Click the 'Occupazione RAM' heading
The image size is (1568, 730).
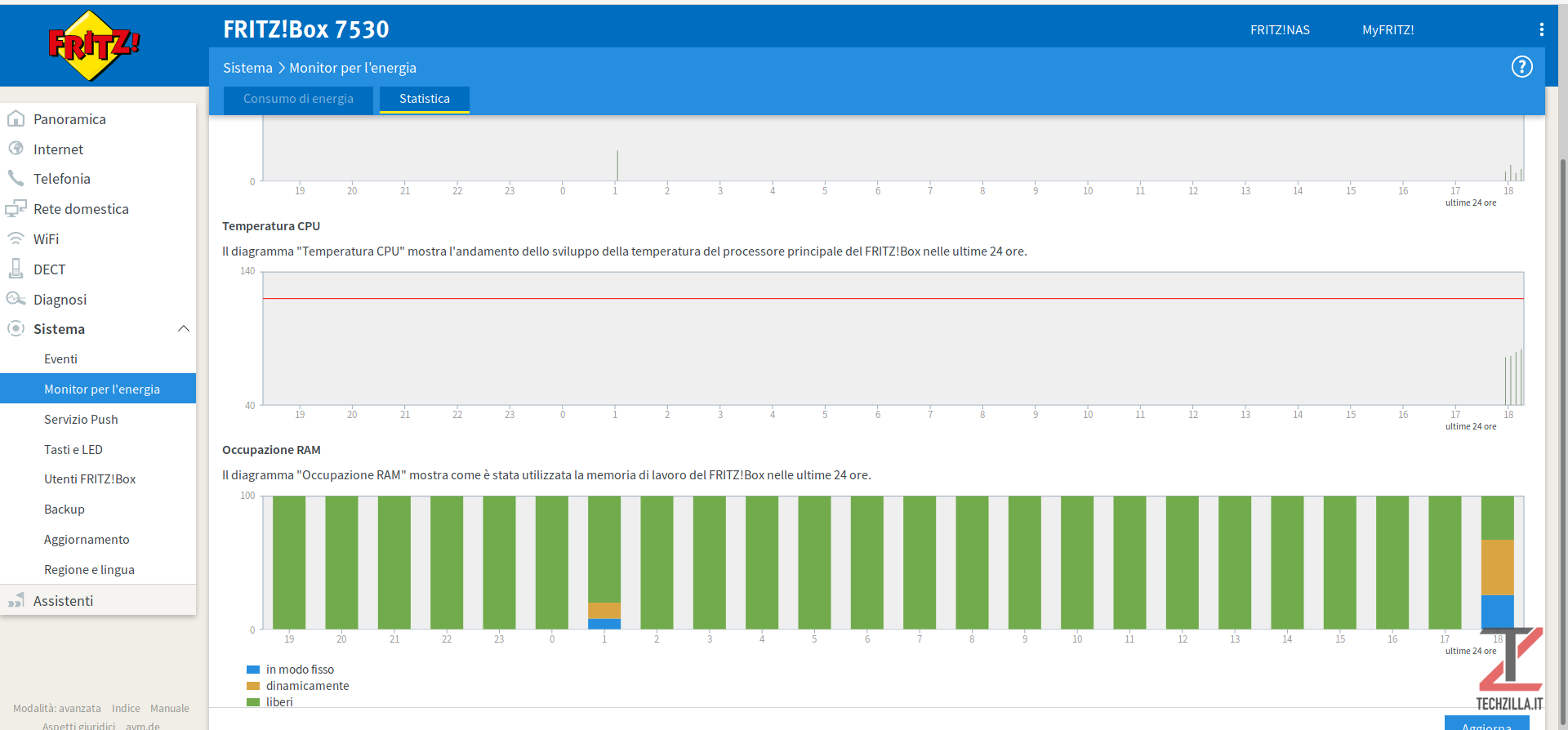pos(271,450)
